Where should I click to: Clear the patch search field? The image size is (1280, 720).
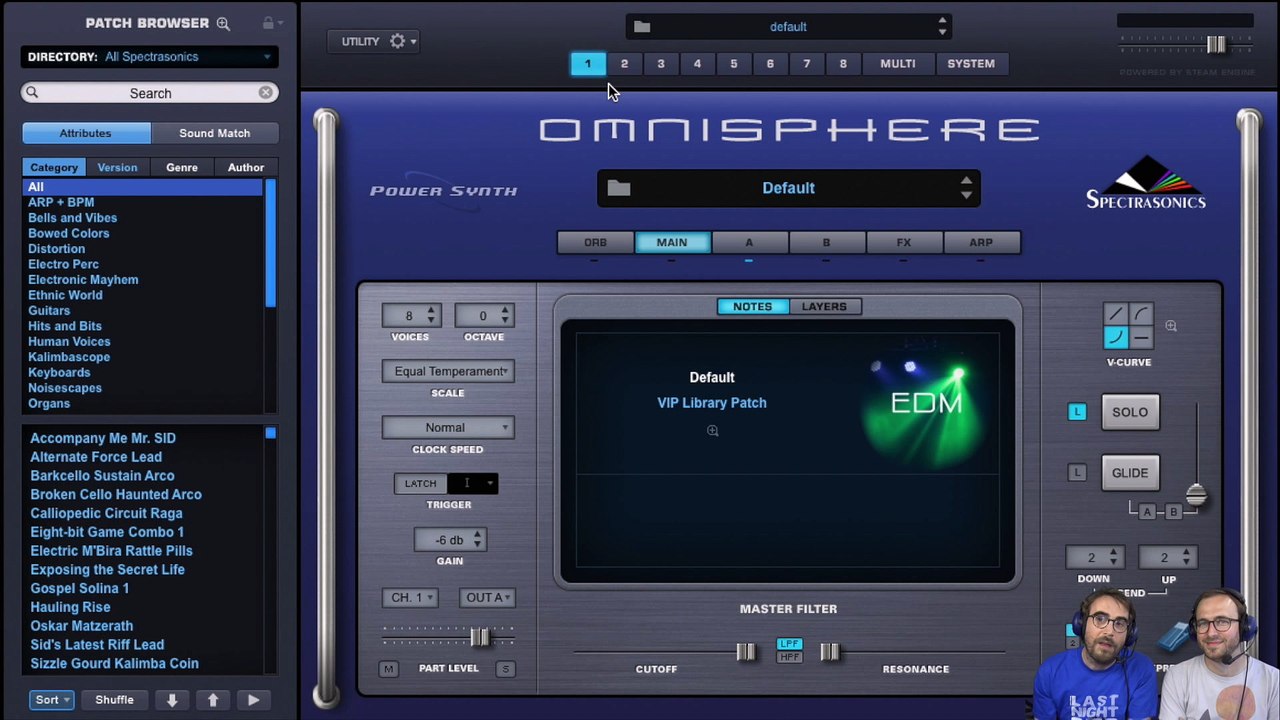tap(265, 92)
